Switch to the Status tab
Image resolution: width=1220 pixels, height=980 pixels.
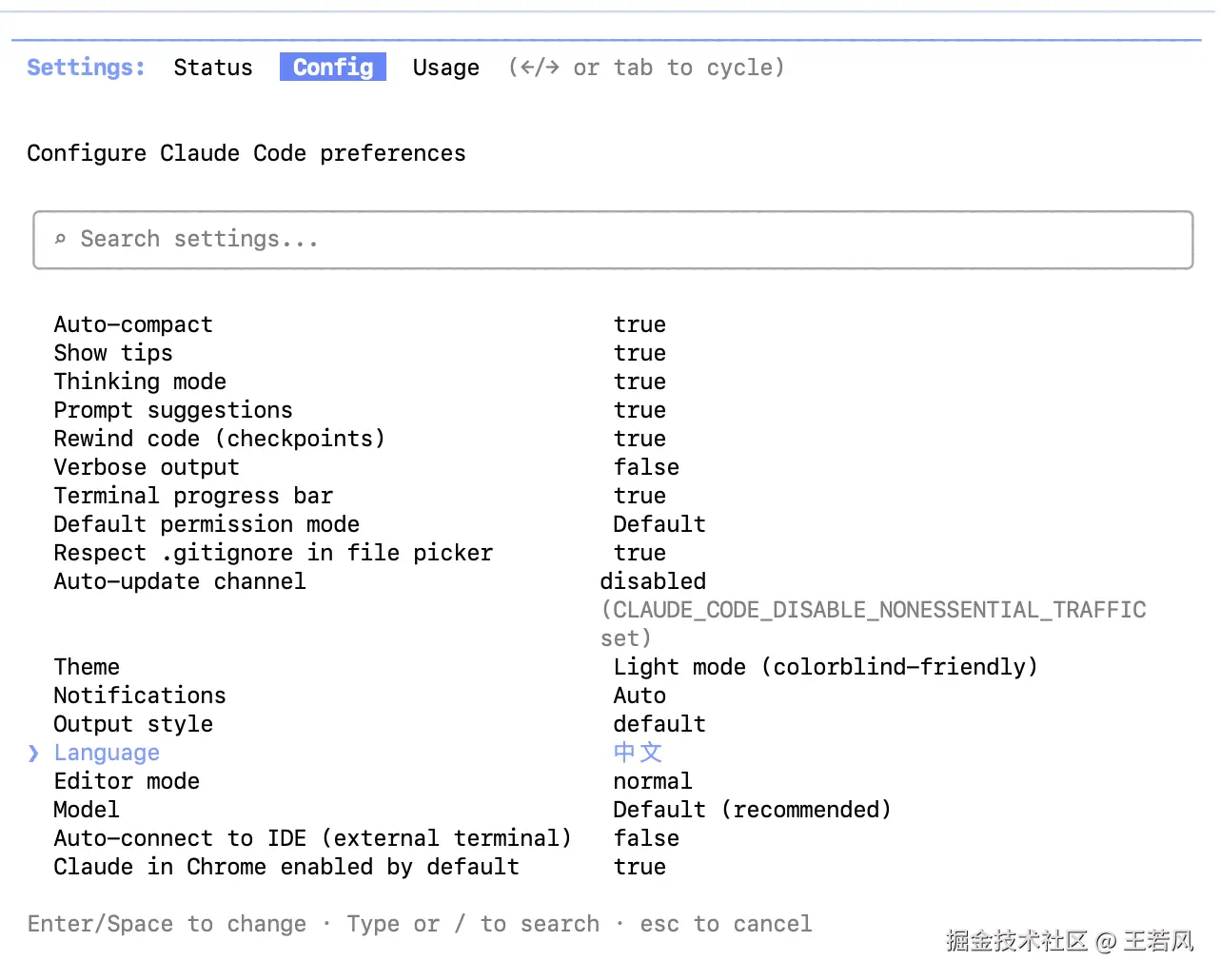tap(213, 68)
